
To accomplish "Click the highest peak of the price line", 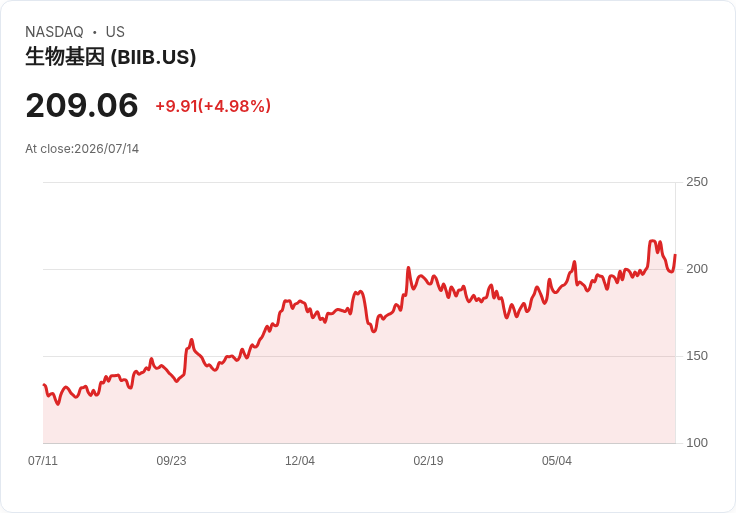I will point(652,241).
